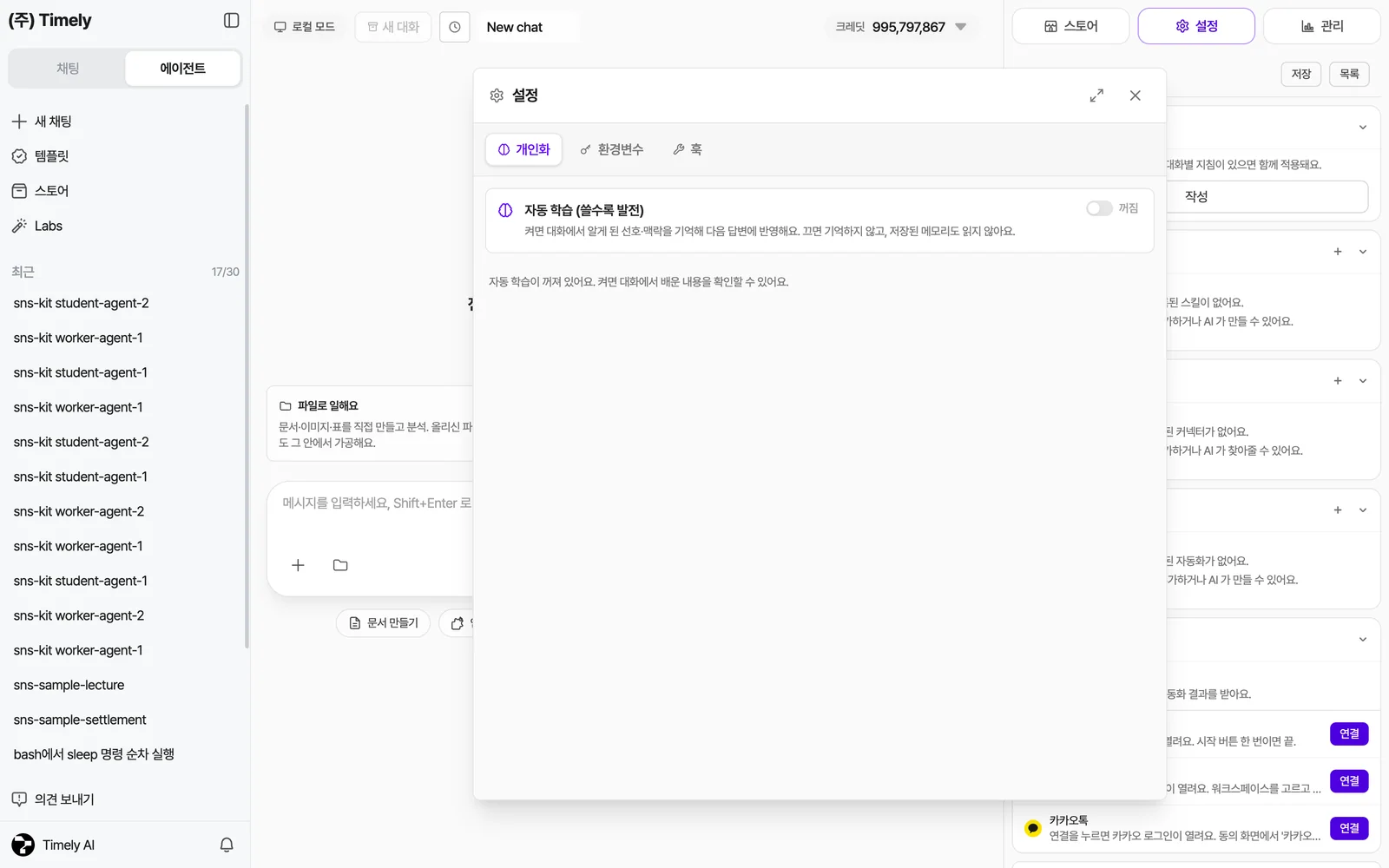
Task: Click the Timely AI profile avatar
Action: [x=23, y=845]
